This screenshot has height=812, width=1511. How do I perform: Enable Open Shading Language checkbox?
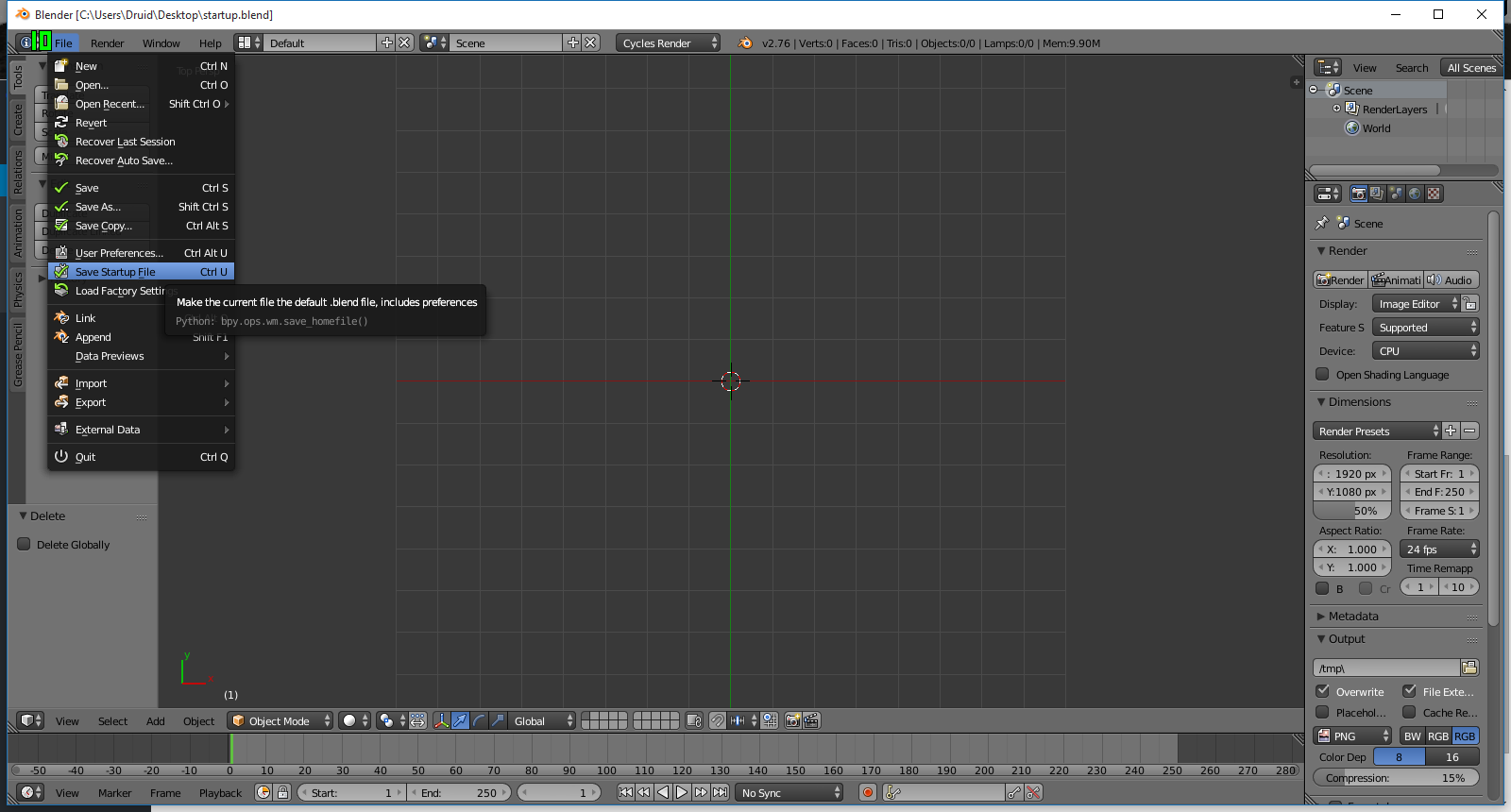pyautogui.click(x=1322, y=374)
